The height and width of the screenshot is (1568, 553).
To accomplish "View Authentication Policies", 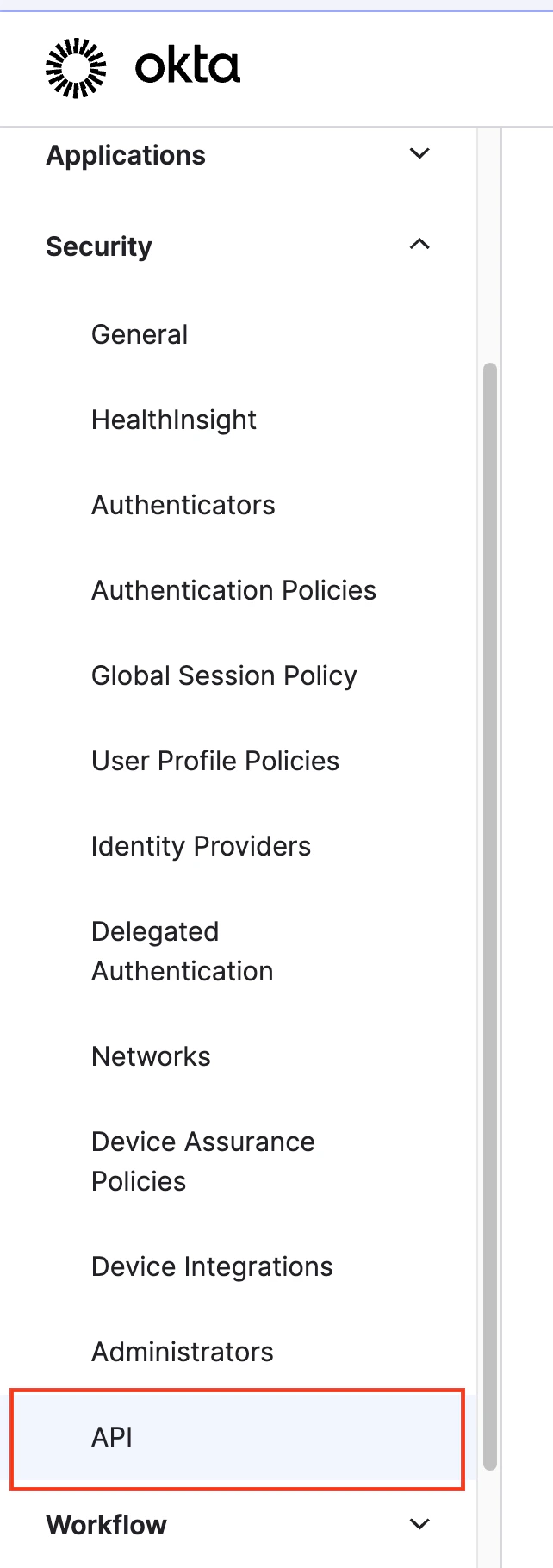I will [233, 590].
